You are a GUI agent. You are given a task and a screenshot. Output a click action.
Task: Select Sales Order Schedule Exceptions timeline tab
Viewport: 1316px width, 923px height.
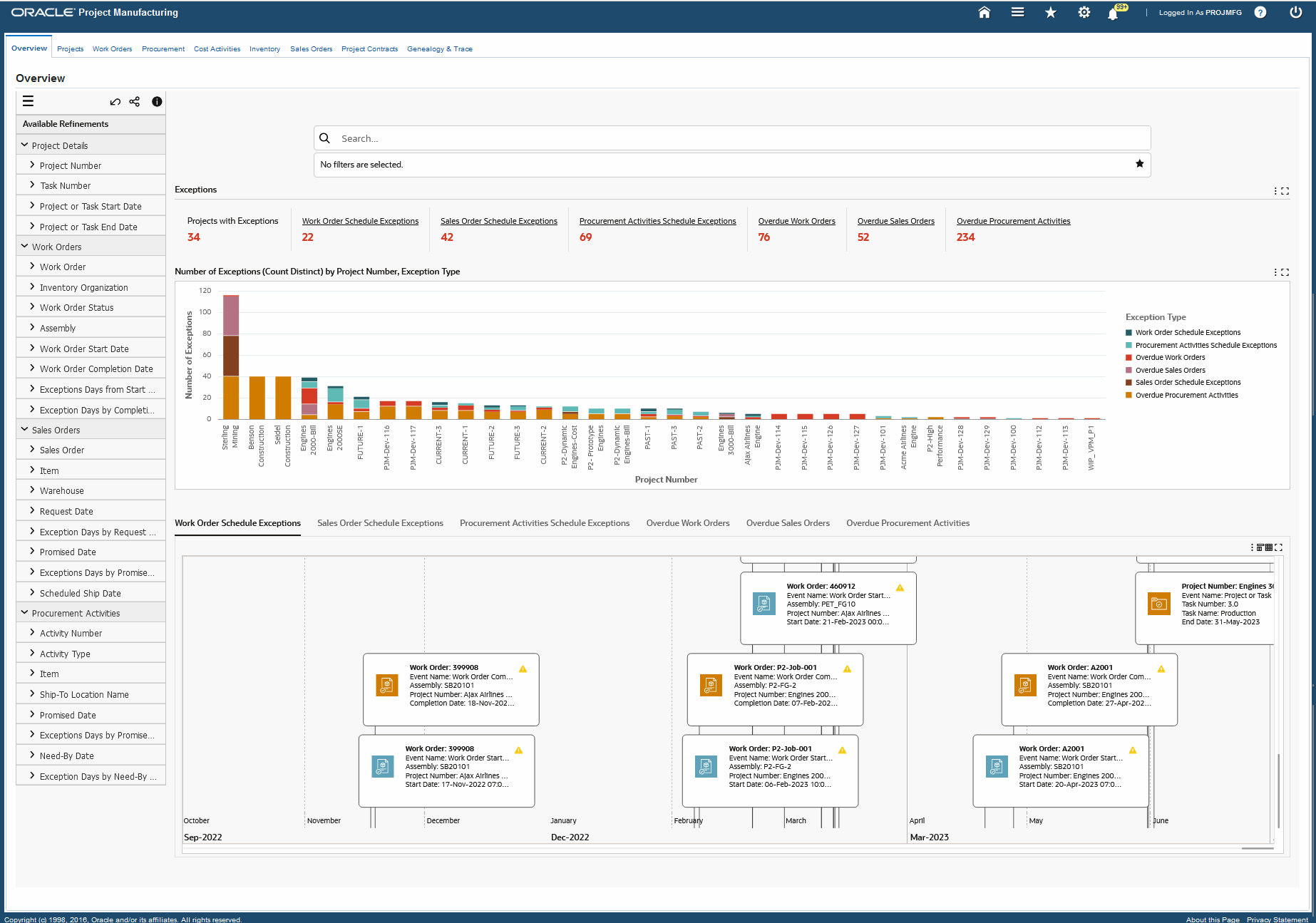(x=380, y=523)
